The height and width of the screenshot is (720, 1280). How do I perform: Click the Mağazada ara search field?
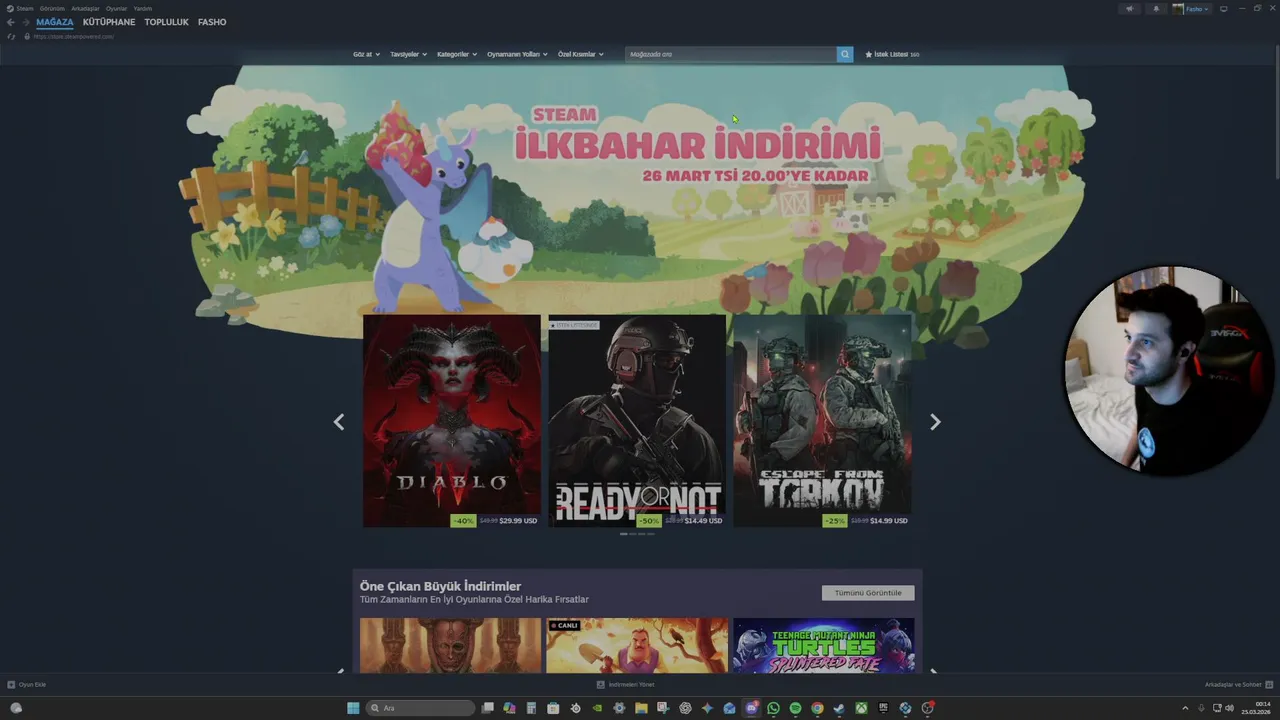[x=731, y=54]
